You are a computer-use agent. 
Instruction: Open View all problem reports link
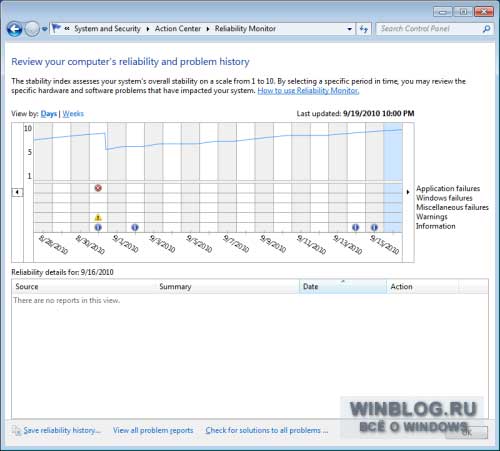(x=153, y=430)
